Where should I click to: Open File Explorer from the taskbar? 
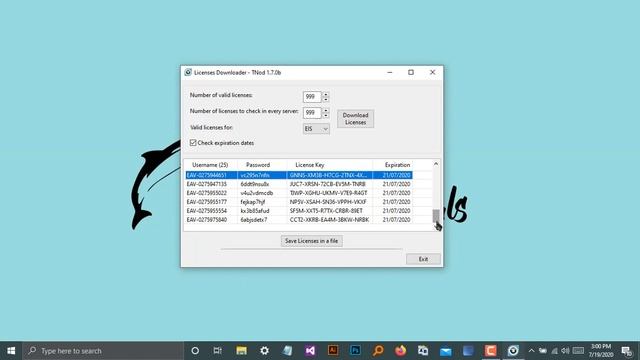tap(241, 351)
